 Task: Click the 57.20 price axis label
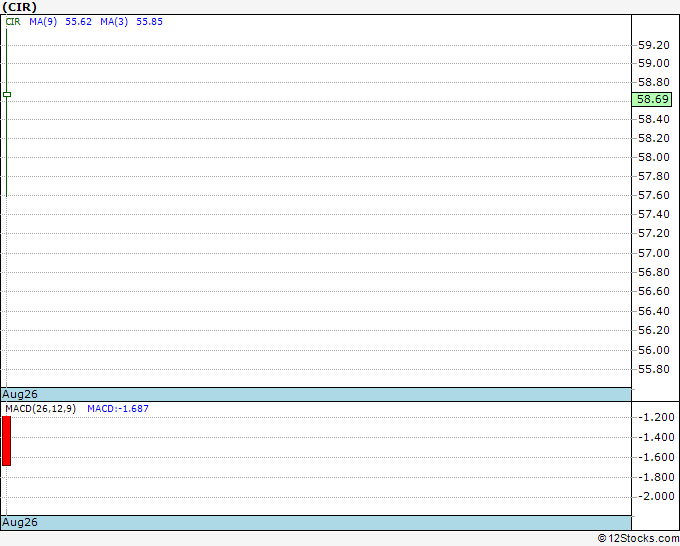click(654, 233)
